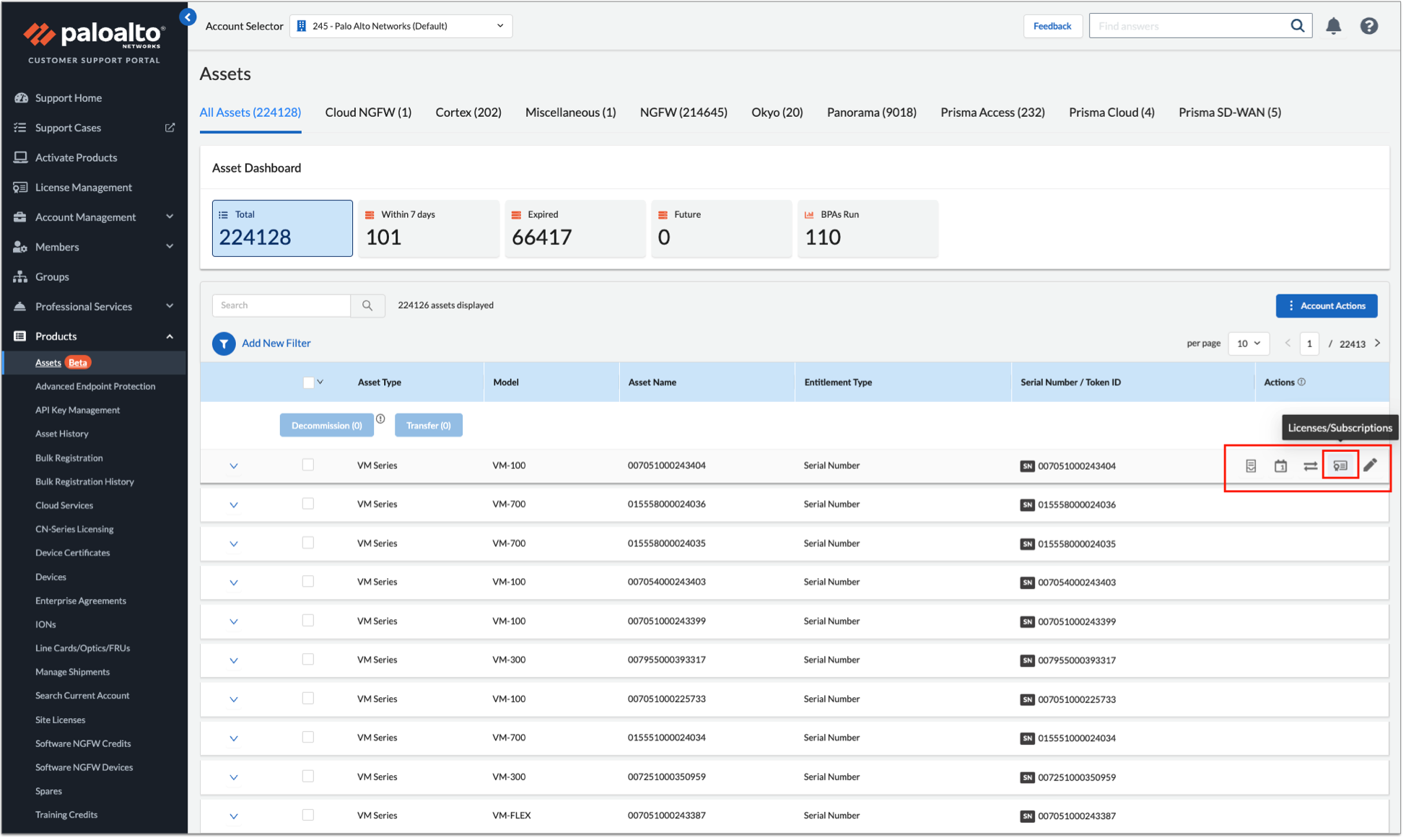1406x840 pixels.
Task: Collapse the sidebar with the arrow button
Action: (x=188, y=17)
